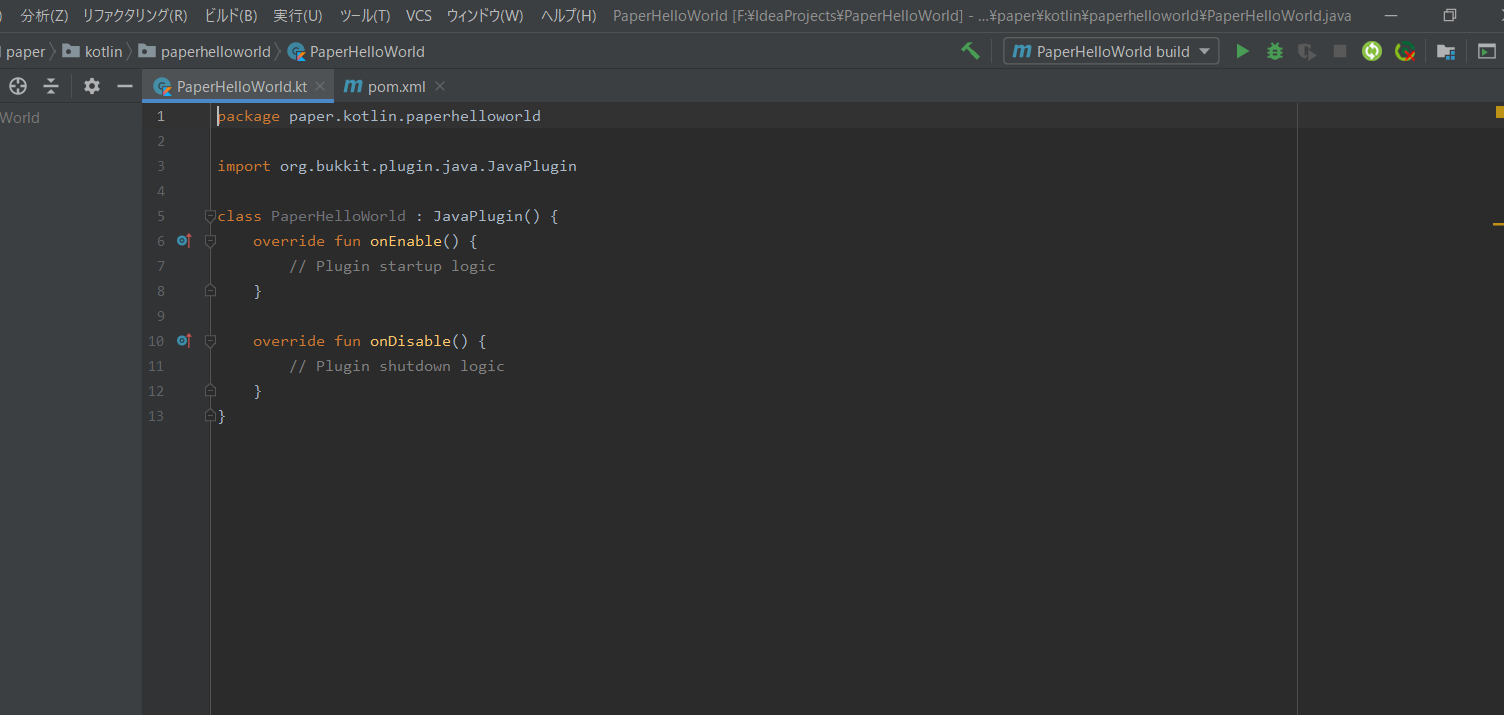
Task: Click line number 9 in gutter
Action: (160, 316)
